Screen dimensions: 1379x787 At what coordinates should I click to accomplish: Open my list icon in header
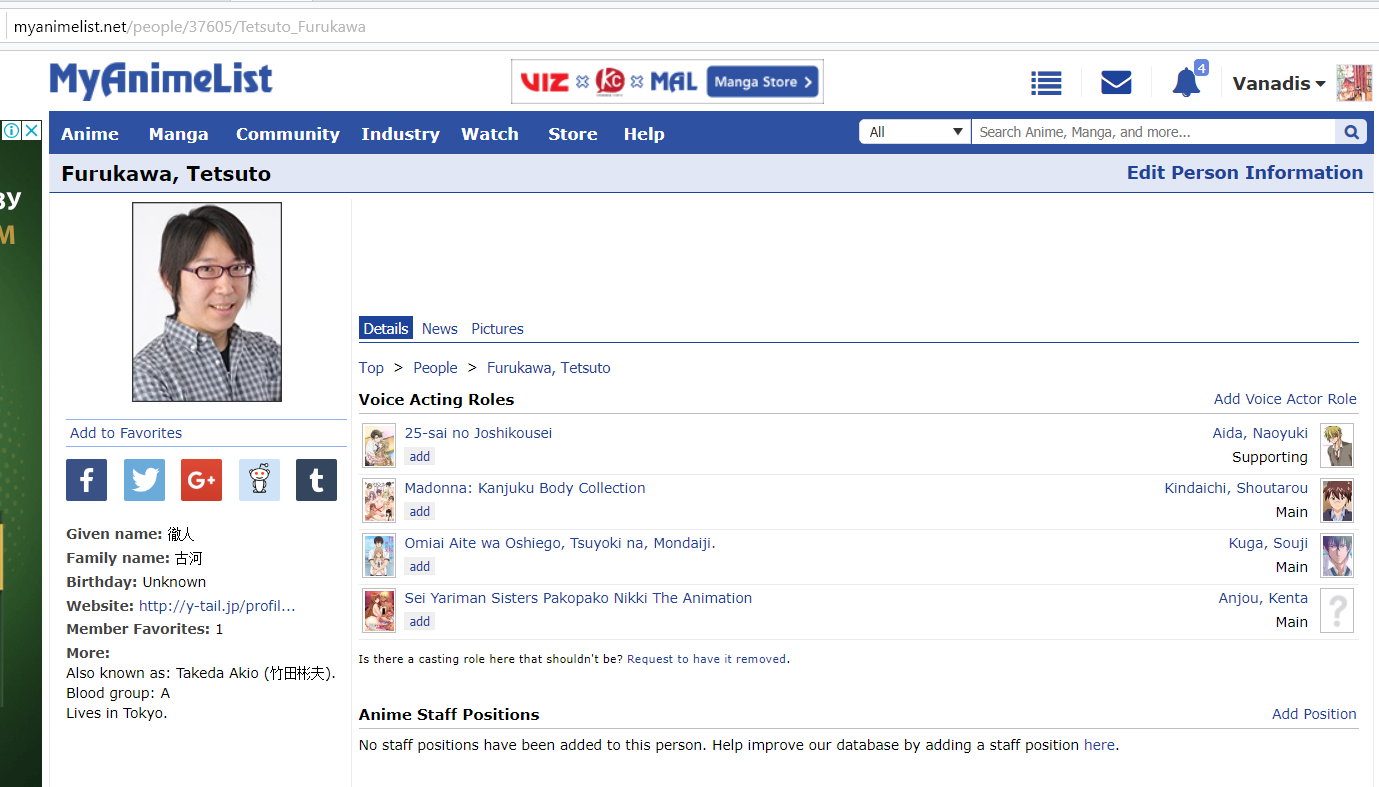[1046, 83]
